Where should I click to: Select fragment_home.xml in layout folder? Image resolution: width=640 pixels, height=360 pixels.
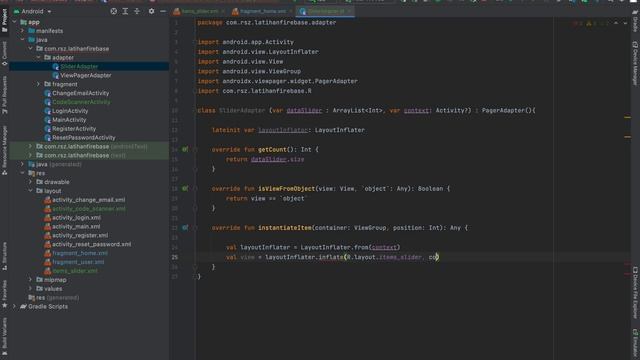pyautogui.click(x=80, y=253)
